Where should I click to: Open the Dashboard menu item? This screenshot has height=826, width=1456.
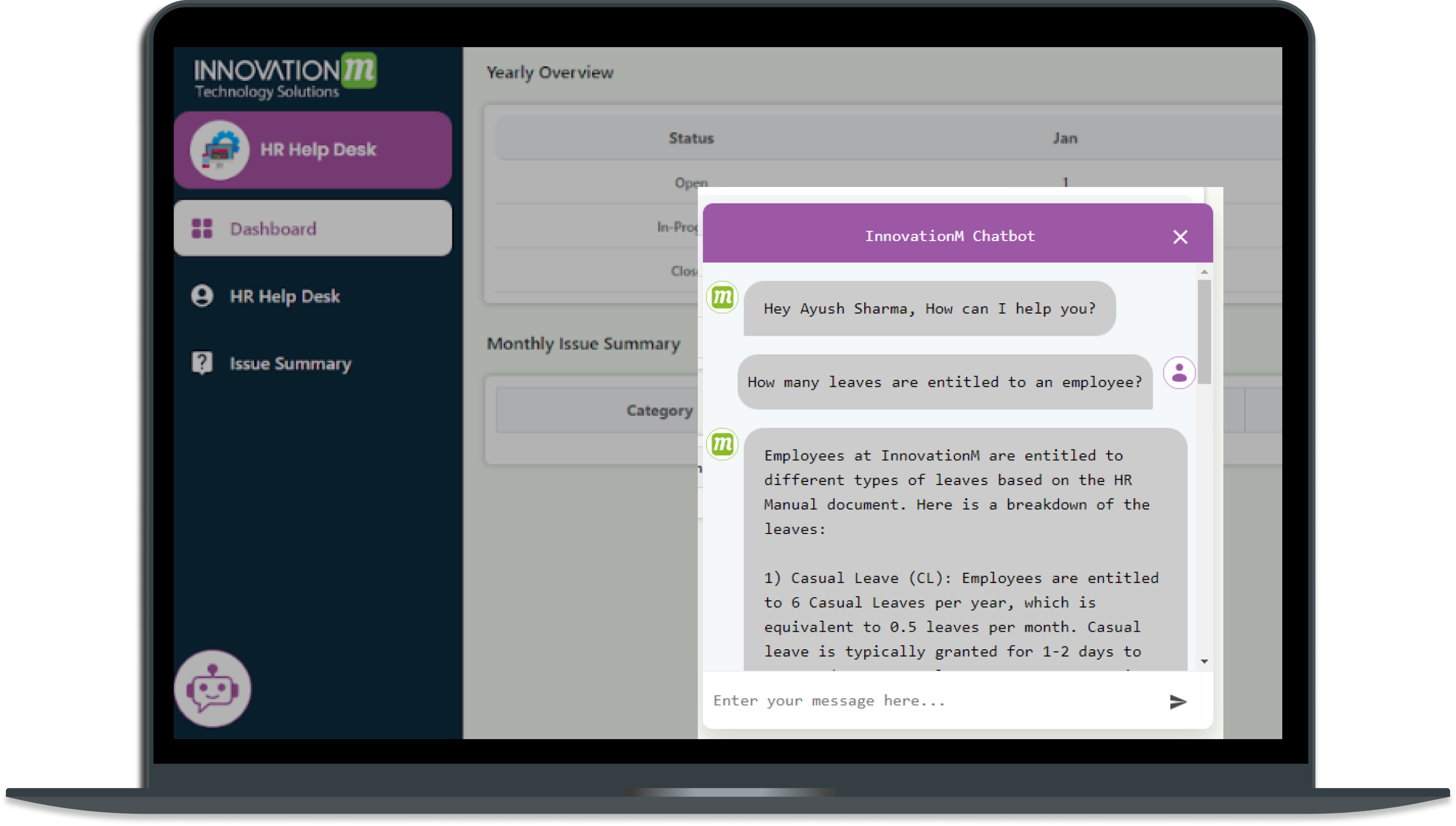pyautogui.click(x=313, y=229)
